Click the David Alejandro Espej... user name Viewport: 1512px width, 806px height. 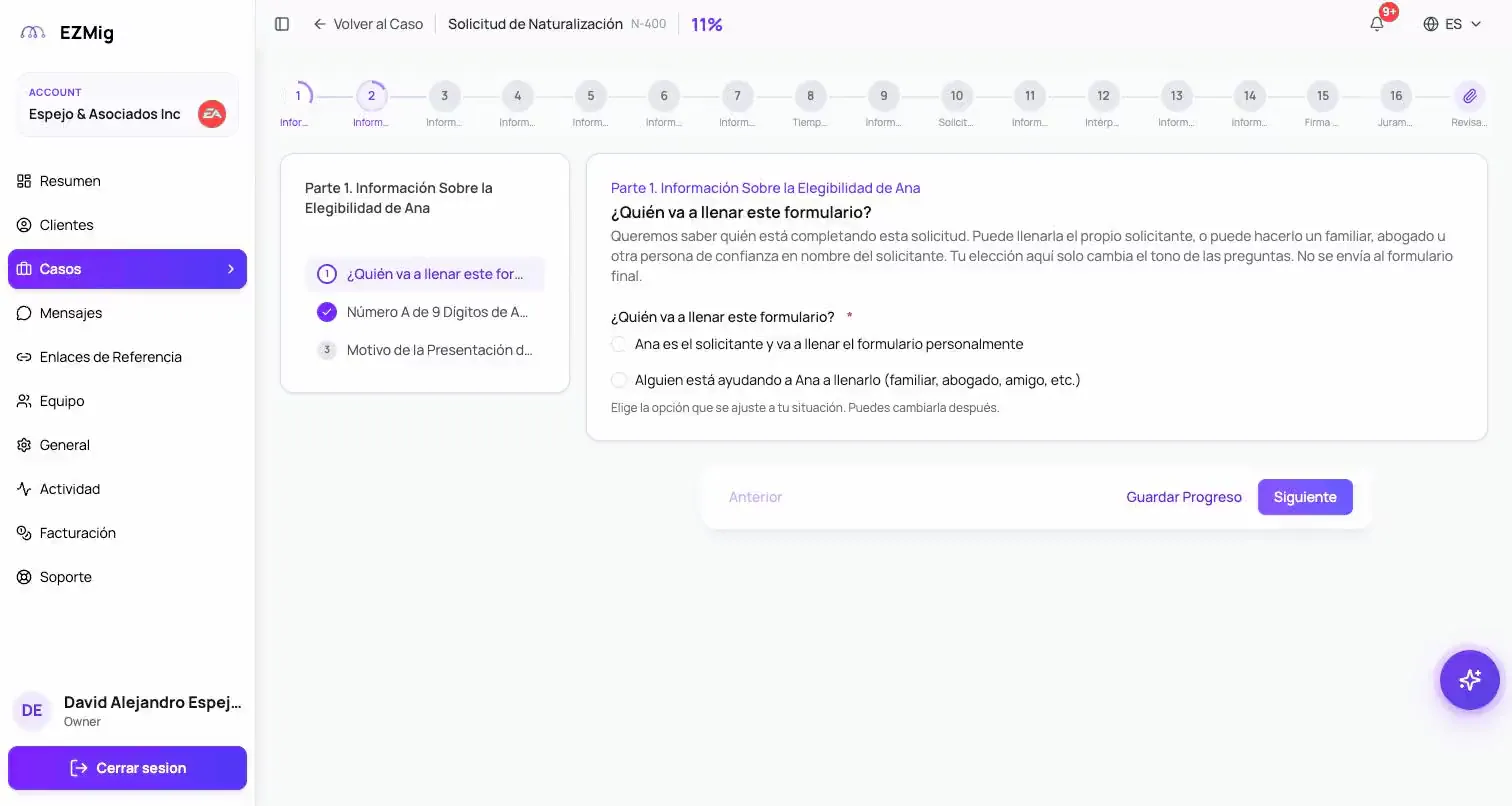coord(153,703)
